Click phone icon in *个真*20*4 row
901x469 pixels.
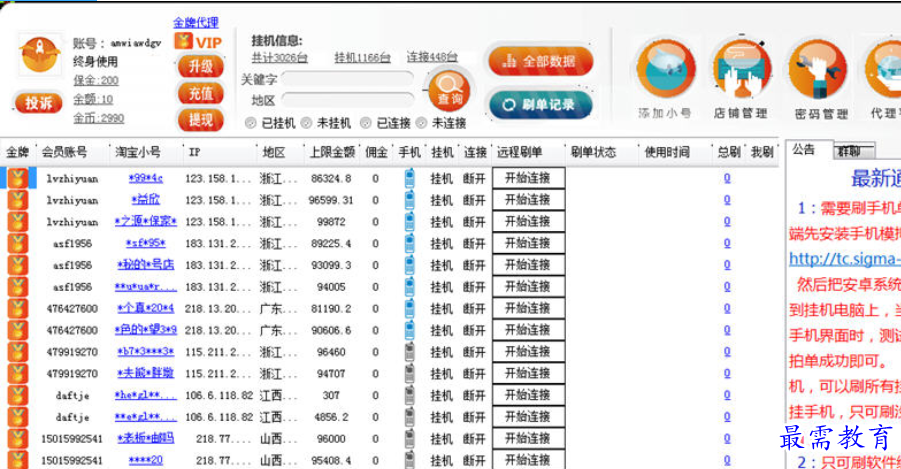click(x=410, y=309)
